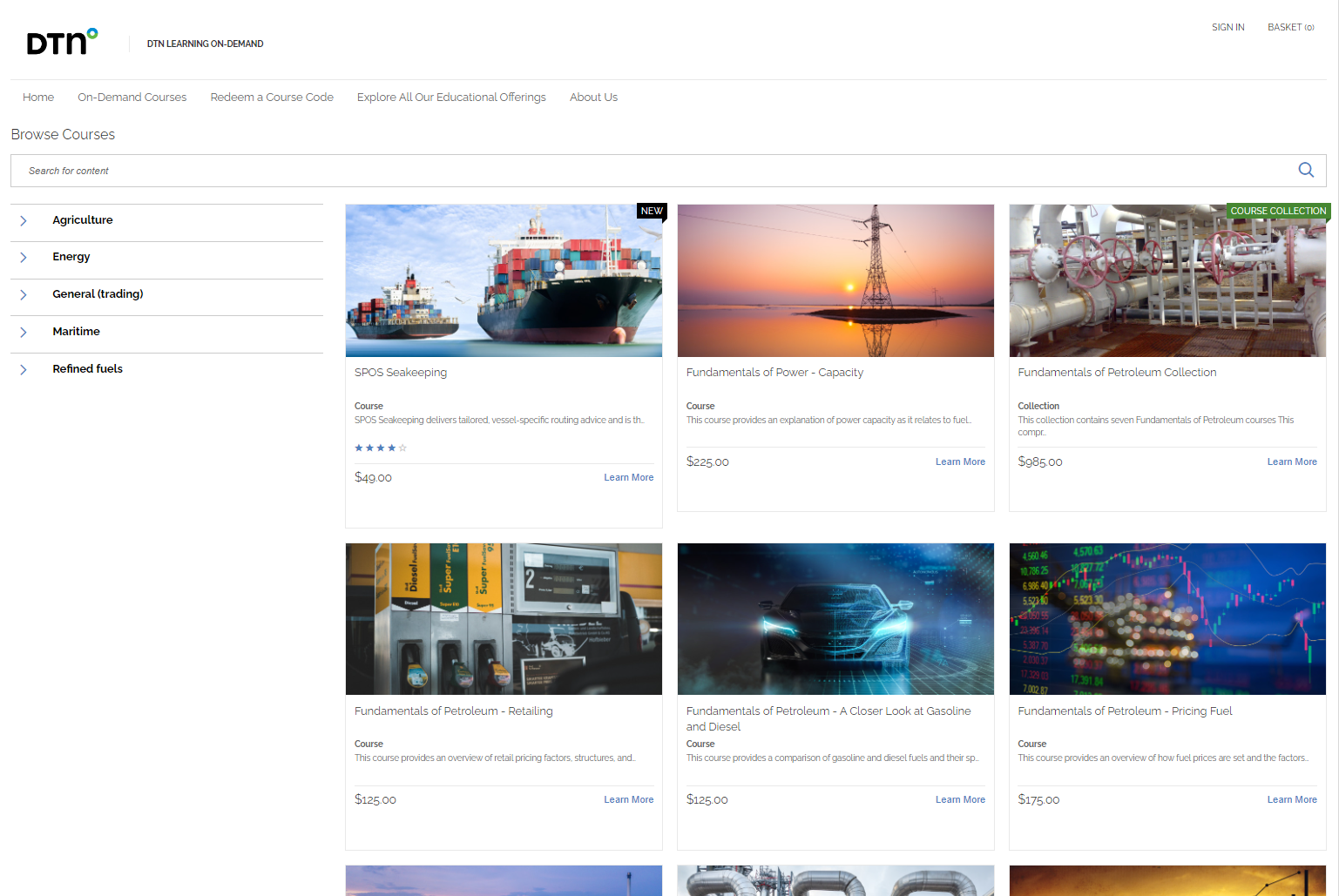Click the Fundamentals of Petroleum - Pricing Fuel title
This screenshot has height=896, width=1339.
pyautogui.click(x=1125, y=711)
